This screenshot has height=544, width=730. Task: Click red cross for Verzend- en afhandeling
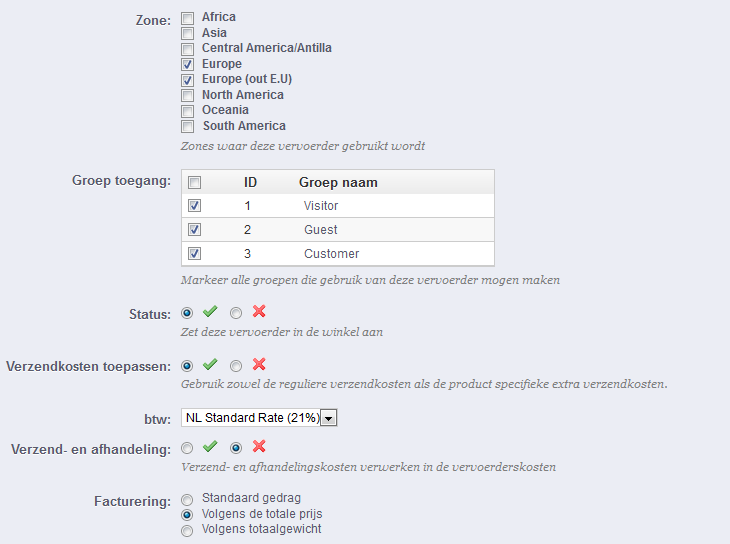click(x=259, y=448)
